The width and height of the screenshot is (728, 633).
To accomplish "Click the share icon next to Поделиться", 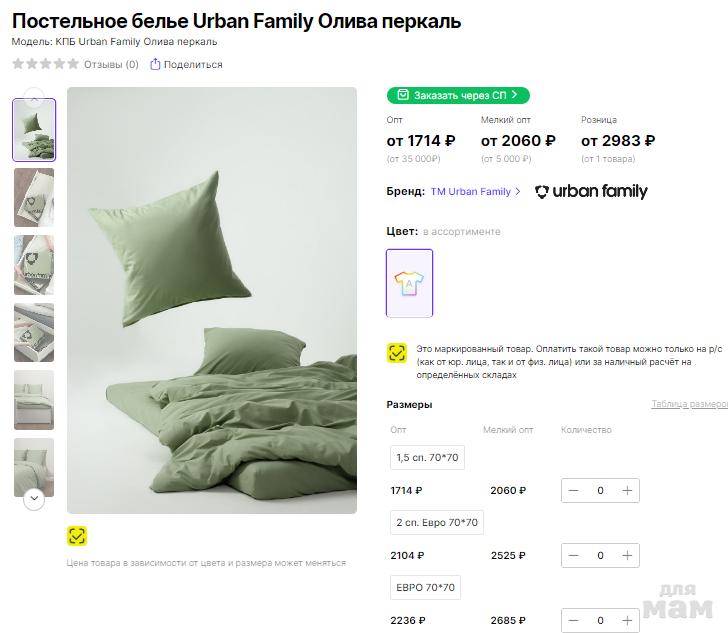I will [x=155, y=64].
